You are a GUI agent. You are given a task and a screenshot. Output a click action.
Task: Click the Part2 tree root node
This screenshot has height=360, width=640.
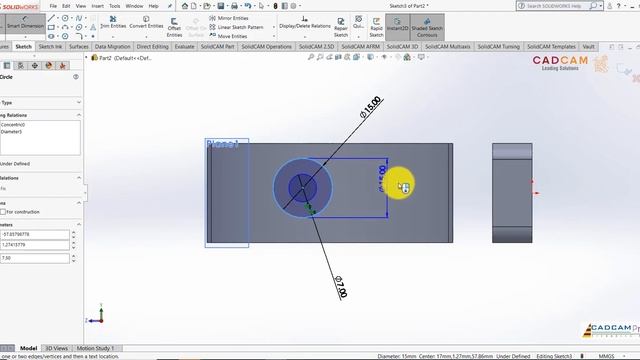pyautogui.click(x=121, y=58)
